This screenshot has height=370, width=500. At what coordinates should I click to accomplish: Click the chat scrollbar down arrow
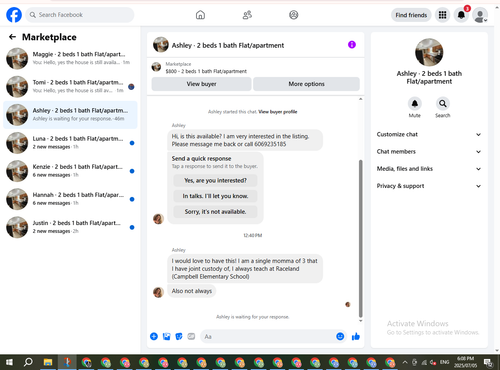tap(360, 321)
